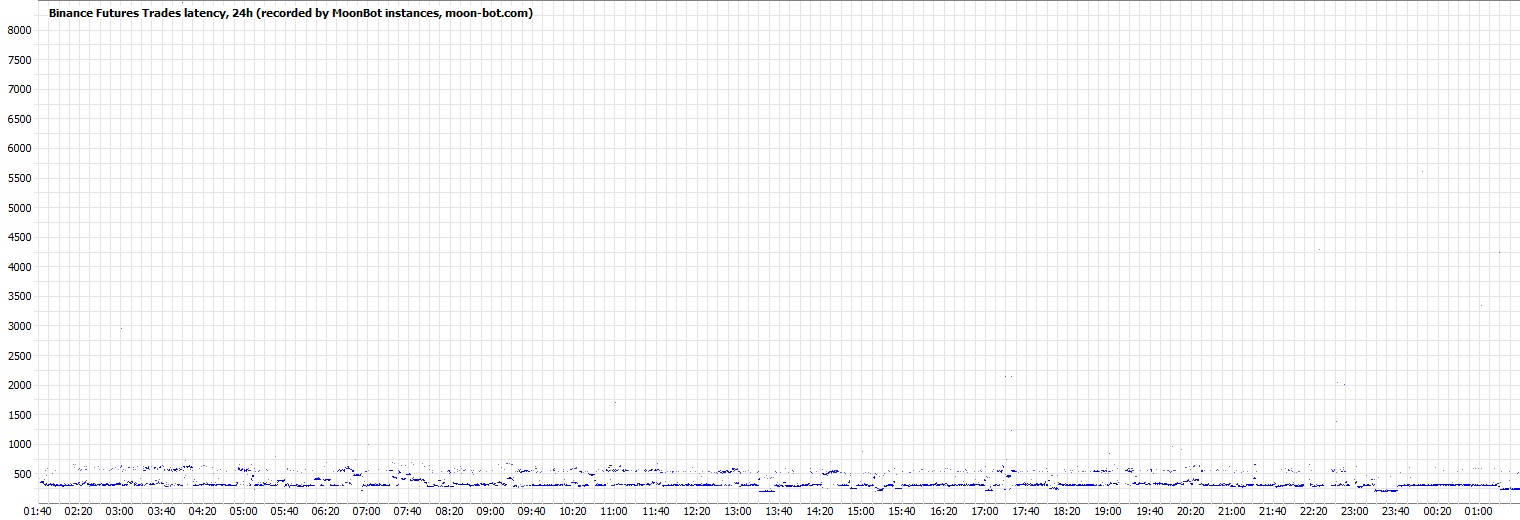1520x520 pixels.
Task: Click the 4500 y-axis value
Action: click(20, 237)
